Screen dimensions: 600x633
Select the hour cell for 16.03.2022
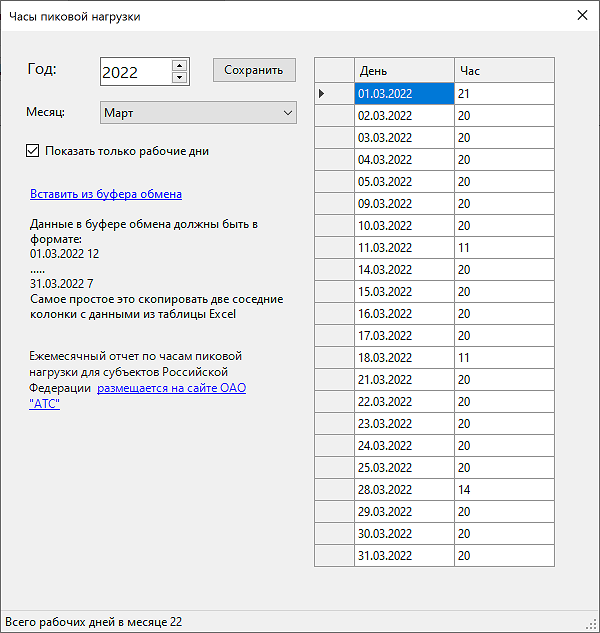coord(504,314)
